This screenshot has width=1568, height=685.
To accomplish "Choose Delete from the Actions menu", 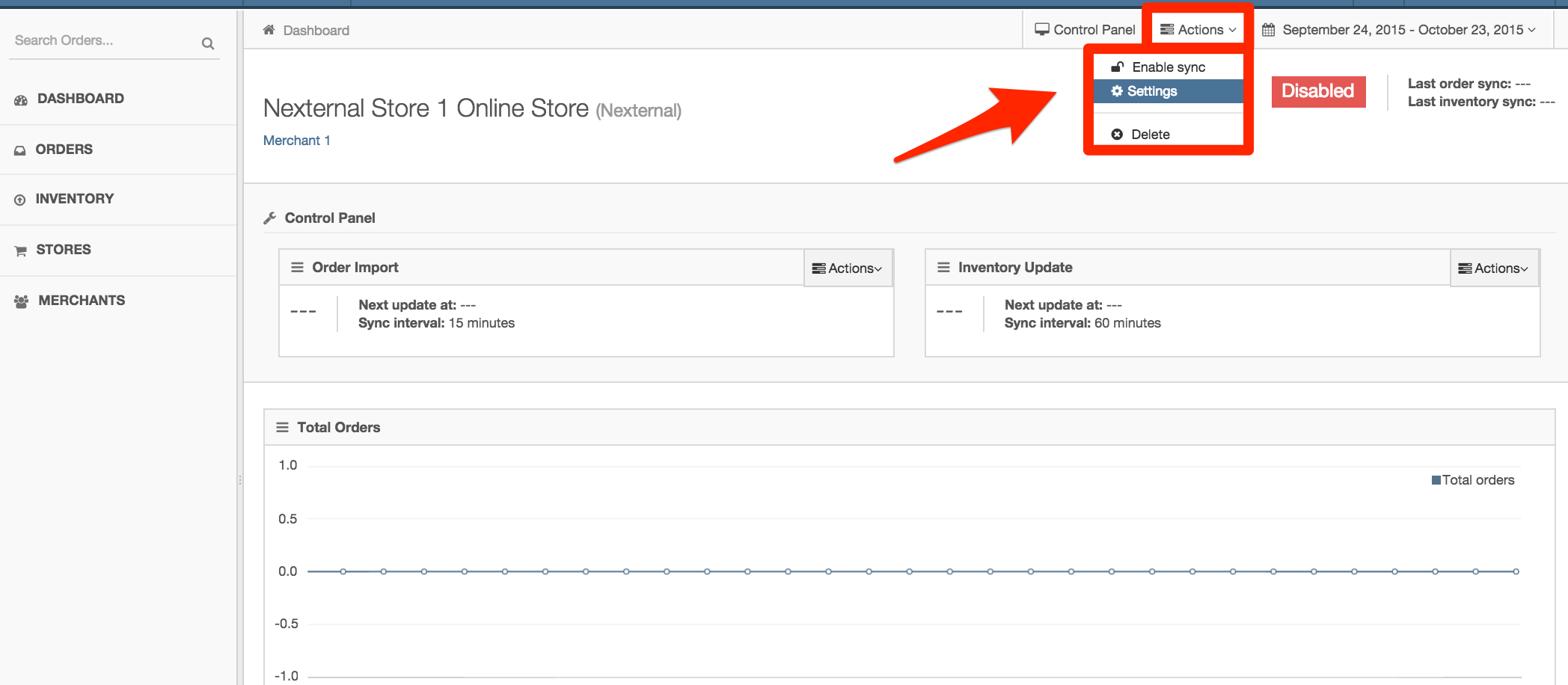I will coord(1150,135).
